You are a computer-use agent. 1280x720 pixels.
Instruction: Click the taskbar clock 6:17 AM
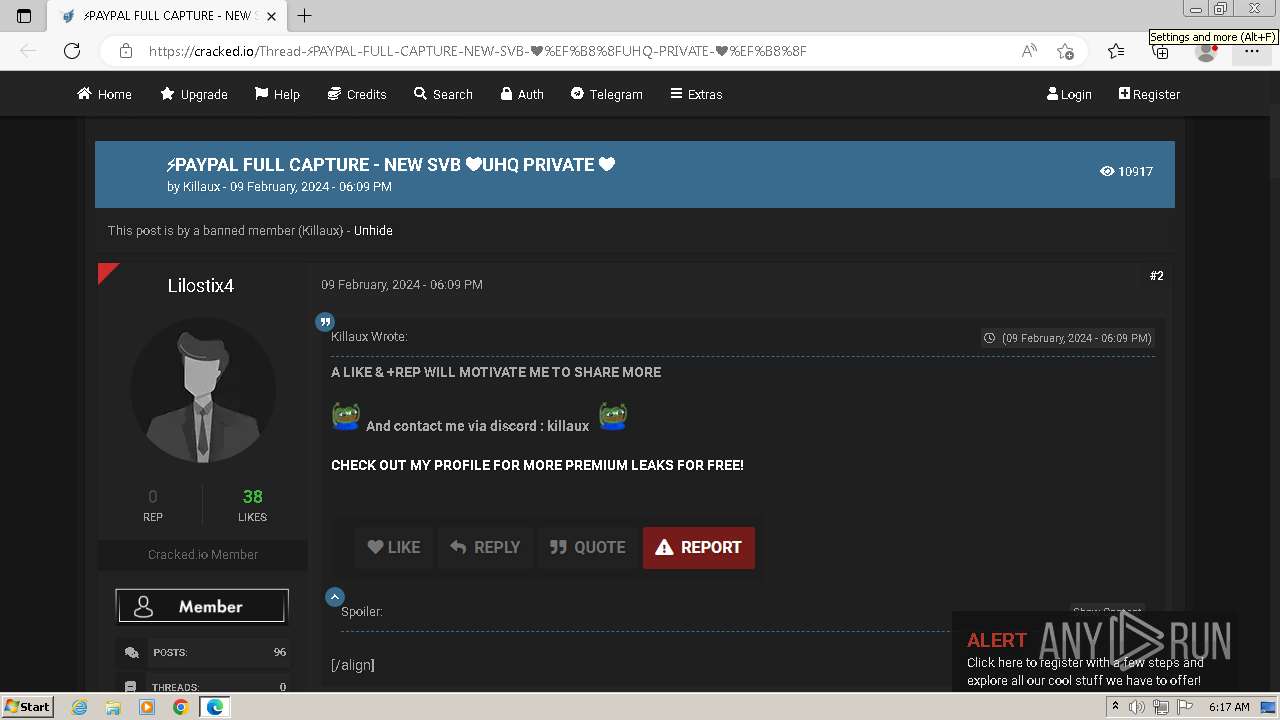pyautogui.click(x=1229, y=707)
